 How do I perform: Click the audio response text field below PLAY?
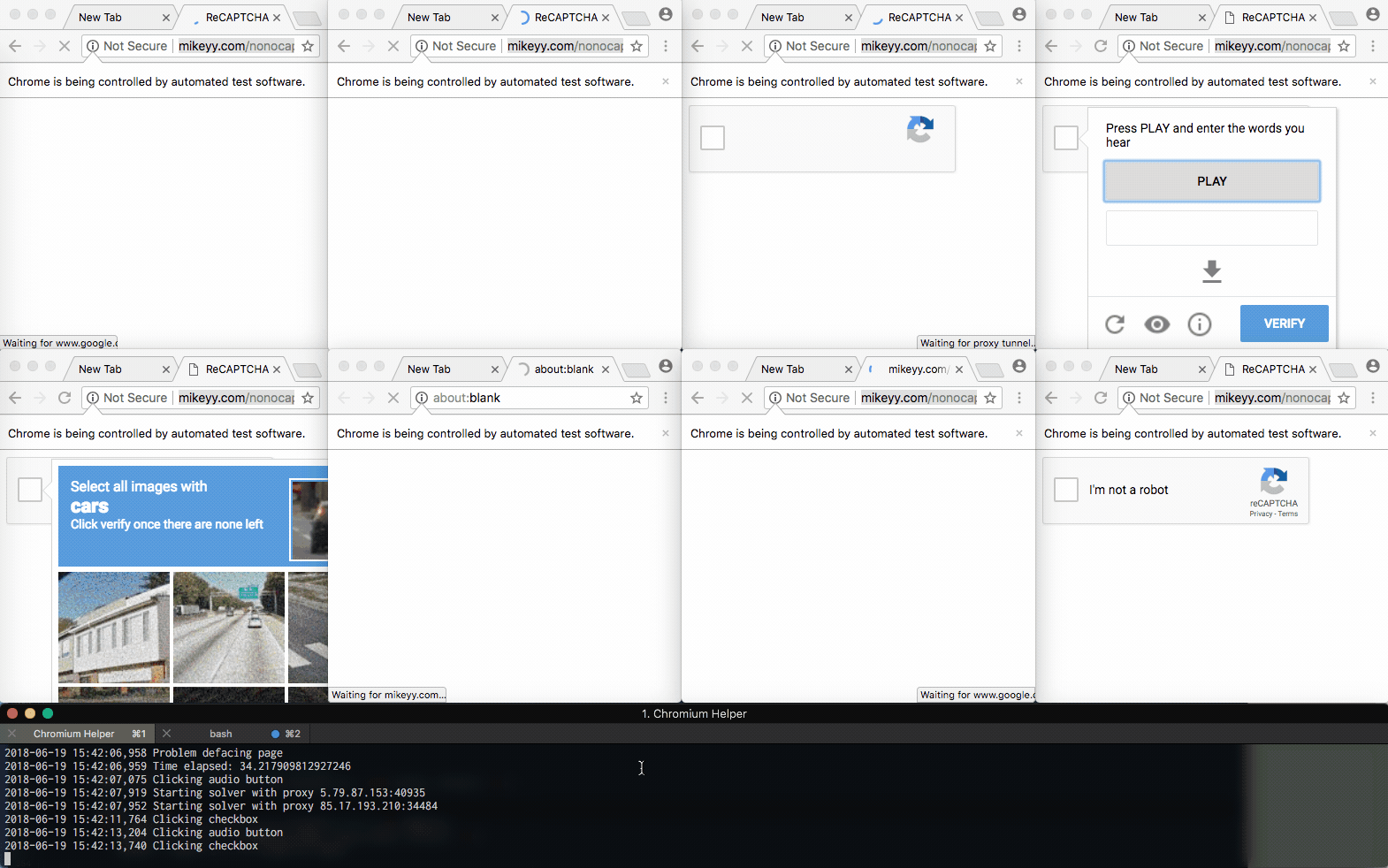1211,228
